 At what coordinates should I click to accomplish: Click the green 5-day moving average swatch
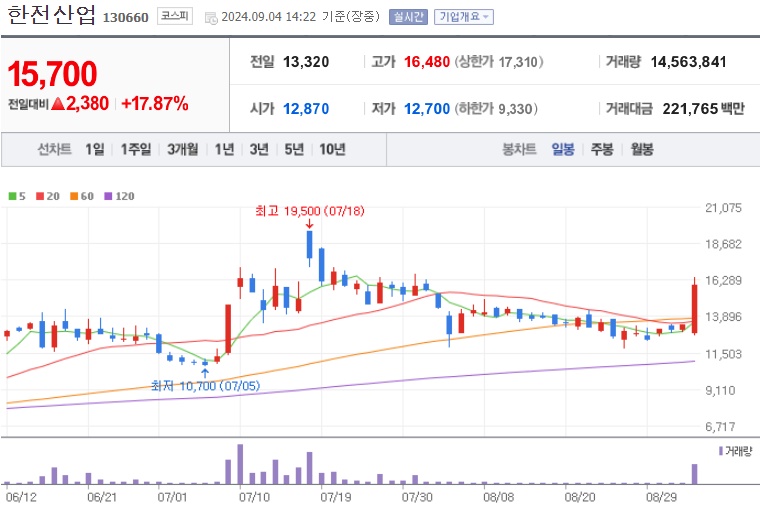click(13, 196)
